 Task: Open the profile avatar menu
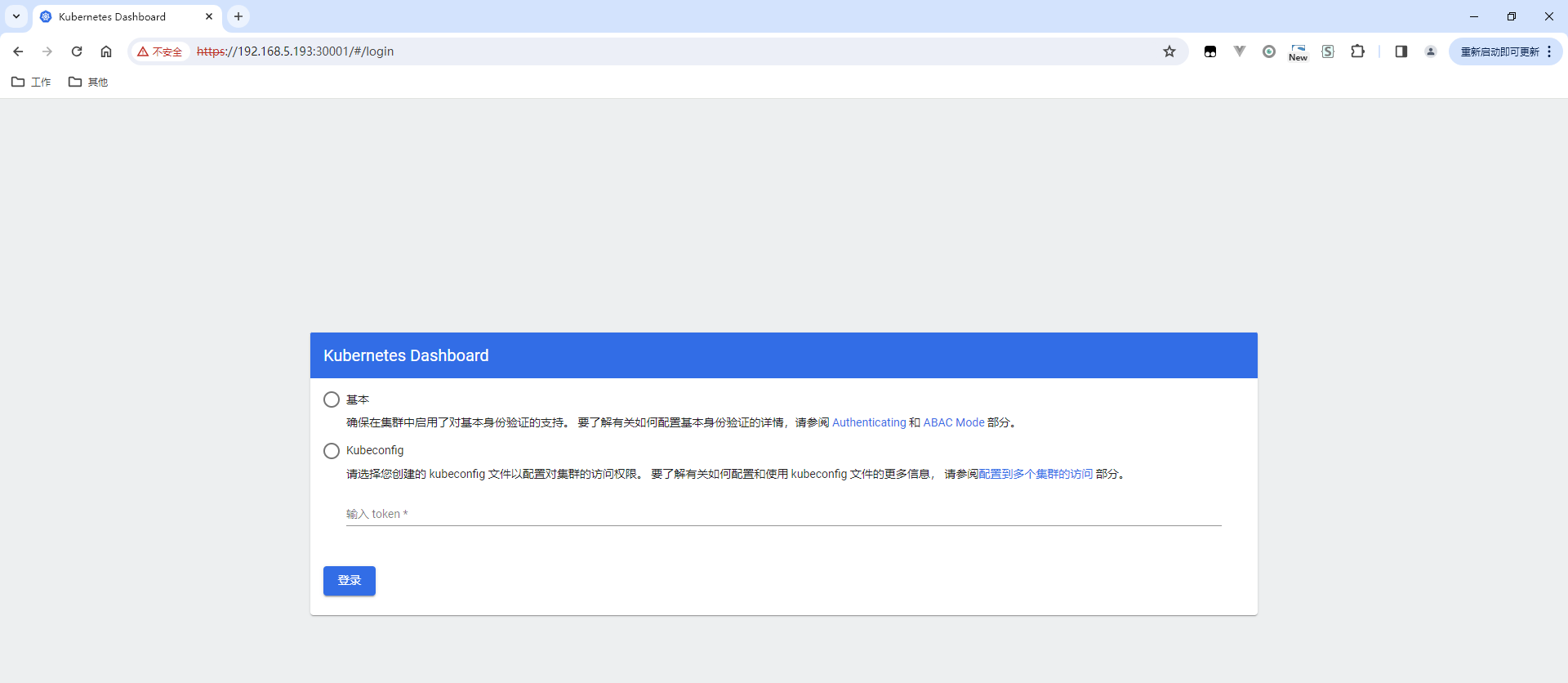1431,51
